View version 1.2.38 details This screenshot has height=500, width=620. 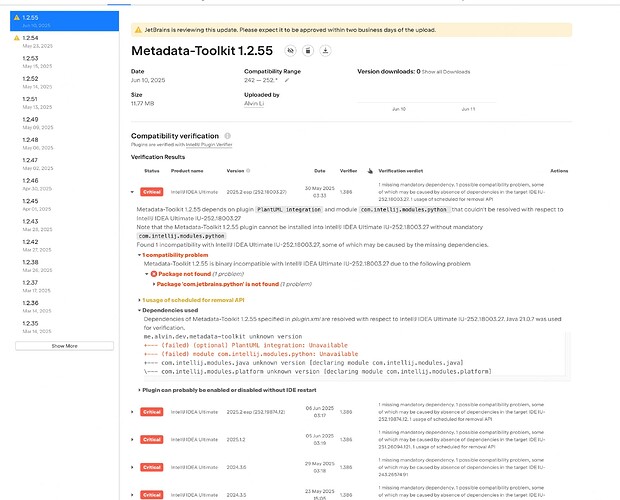click(64, 266)
